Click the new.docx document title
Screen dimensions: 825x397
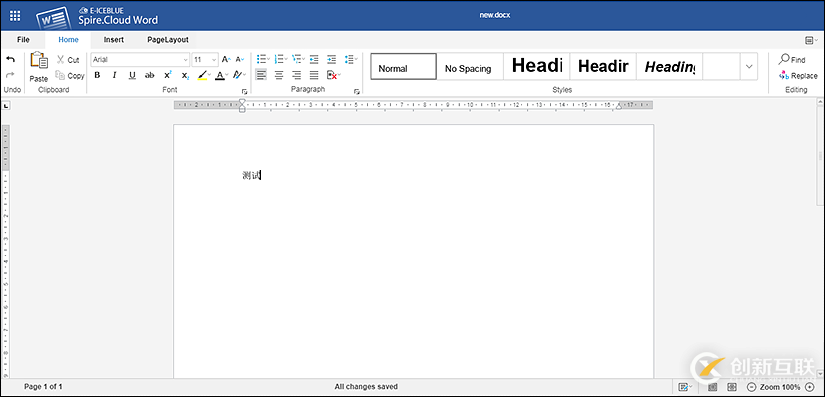pos(495,15)
